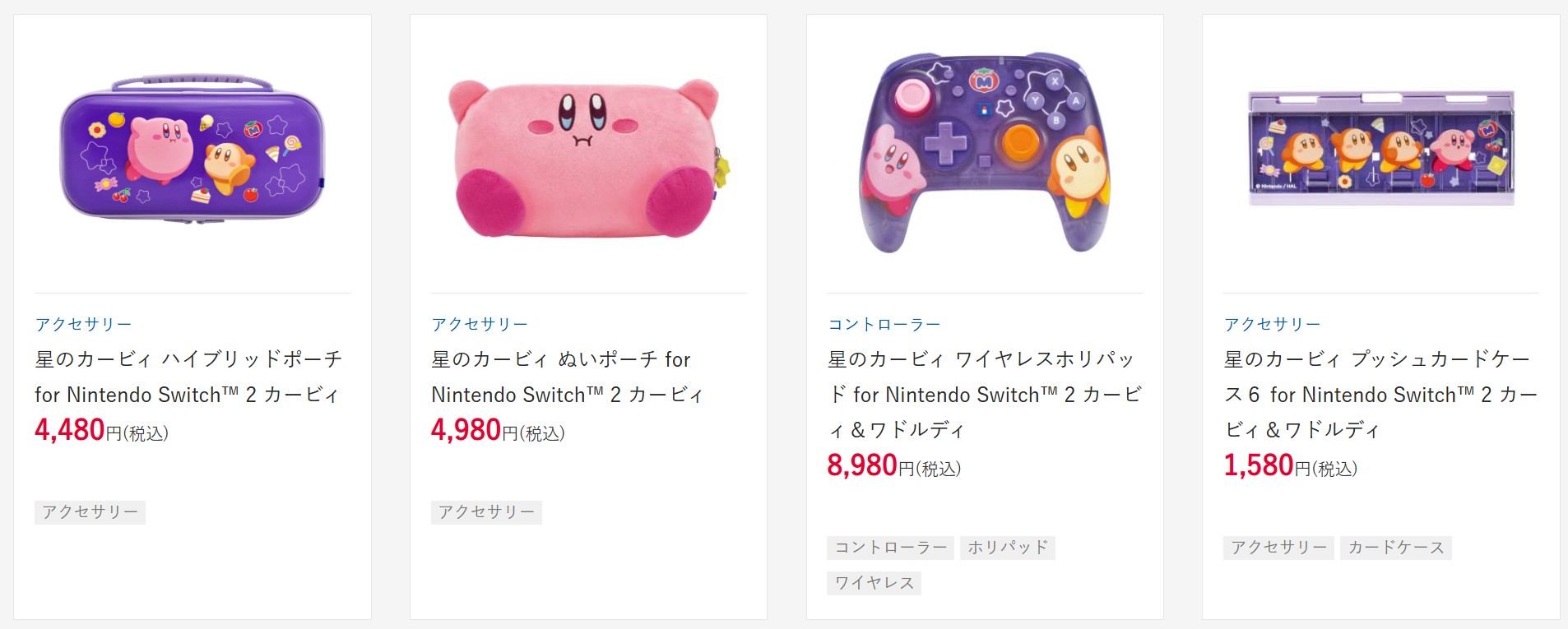
Task: Click the blue コントローラー category link
Action: pyautogui.click(x=884, y=324)
